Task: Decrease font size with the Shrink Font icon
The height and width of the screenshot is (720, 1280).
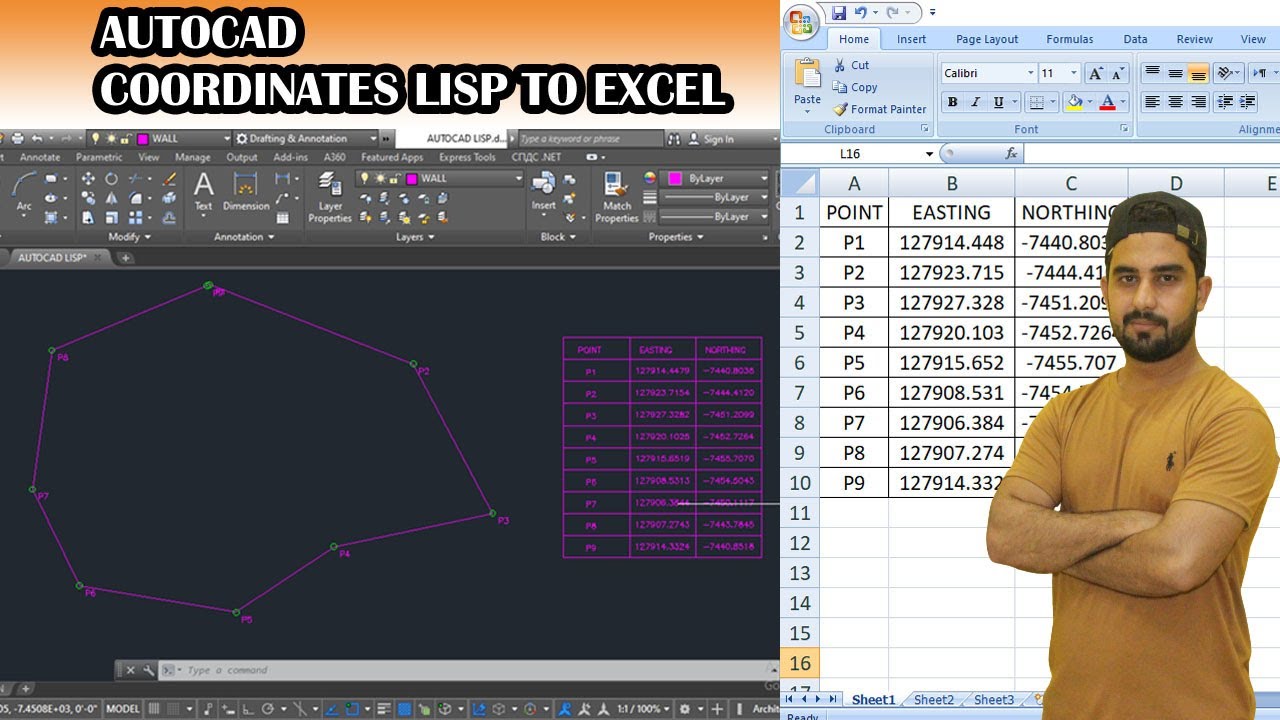Action: (x=1118, y=73)
